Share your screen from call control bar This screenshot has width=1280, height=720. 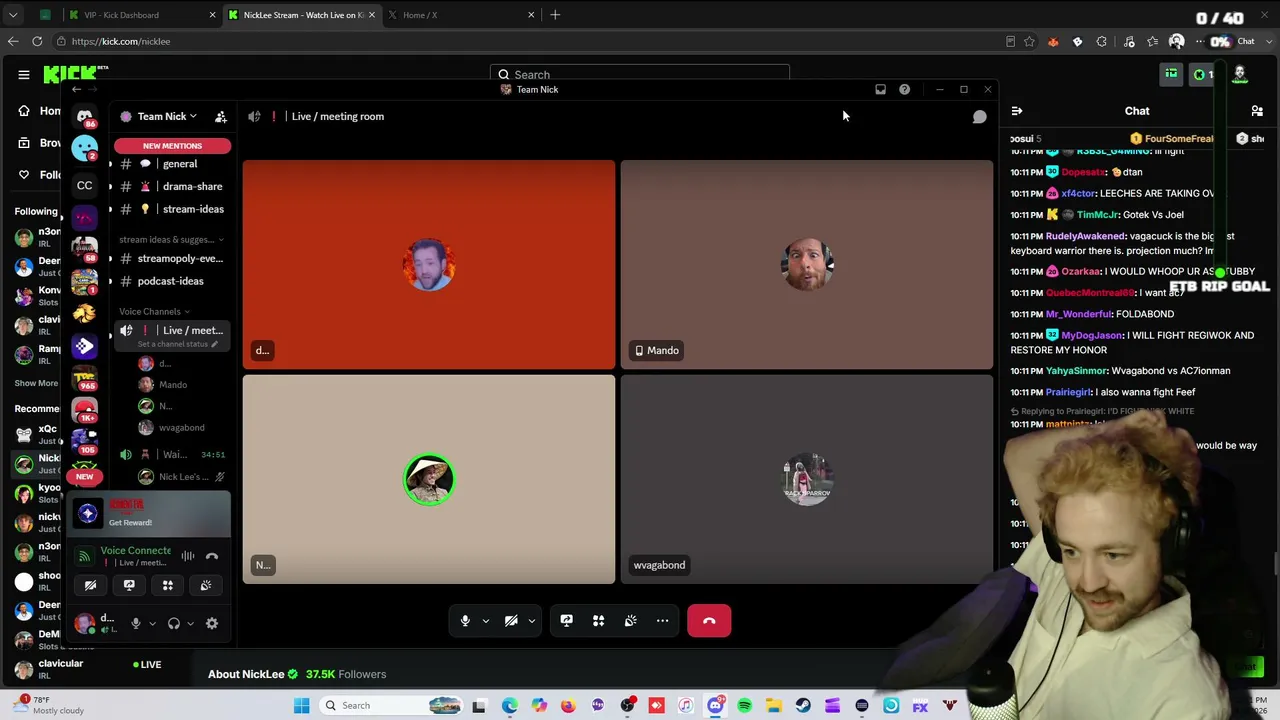(566, 621)
